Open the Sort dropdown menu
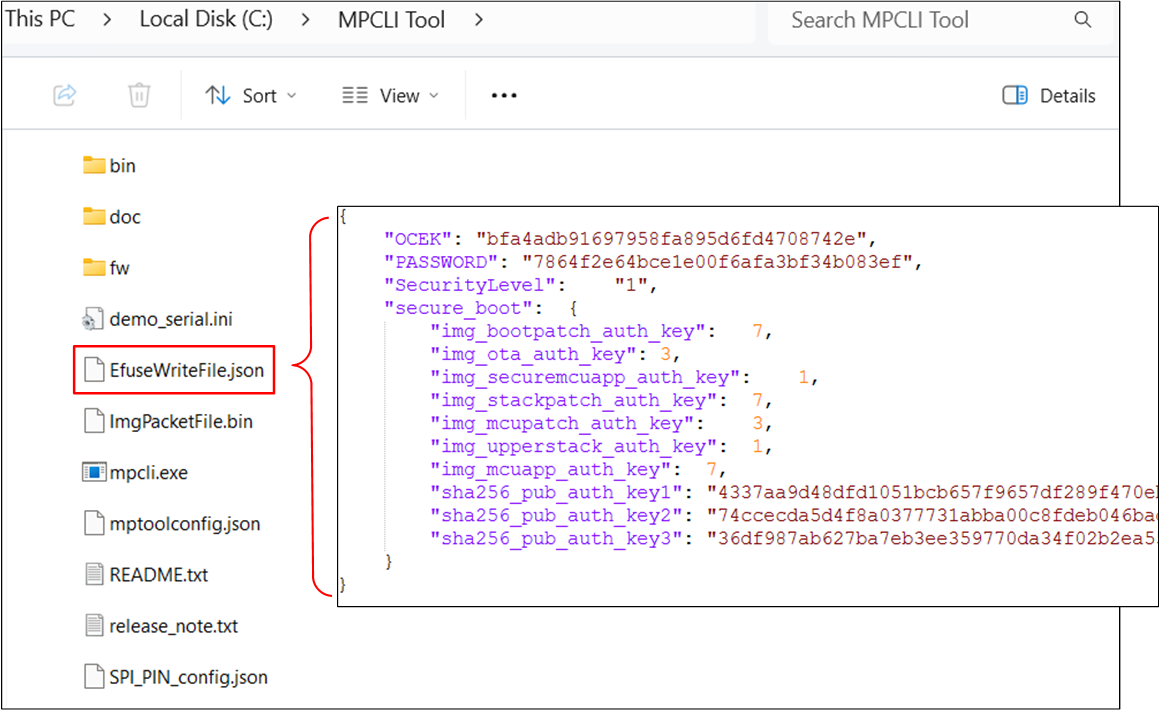Viewport: 1160px width, 710px height. [251, 96]
